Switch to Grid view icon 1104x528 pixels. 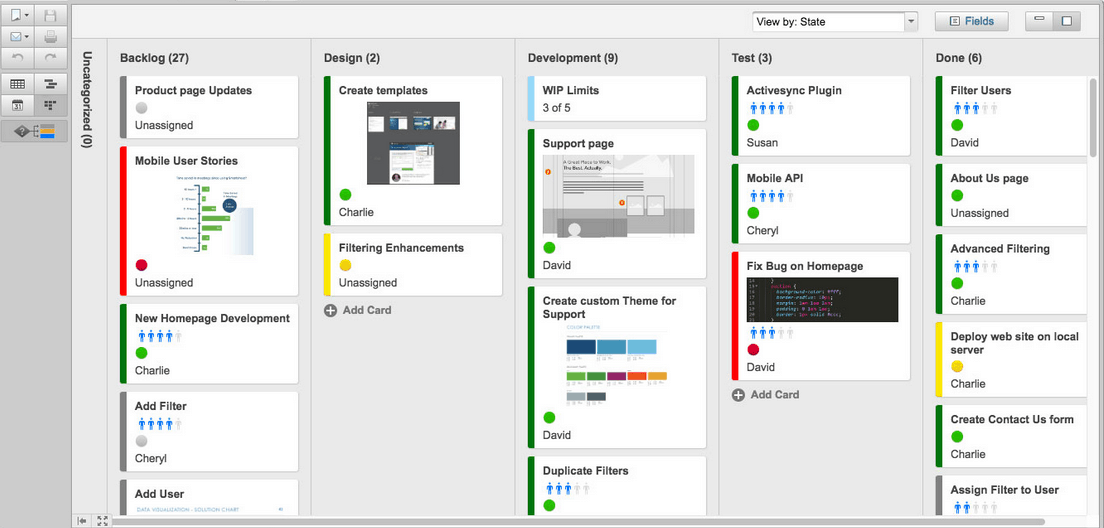18,84
